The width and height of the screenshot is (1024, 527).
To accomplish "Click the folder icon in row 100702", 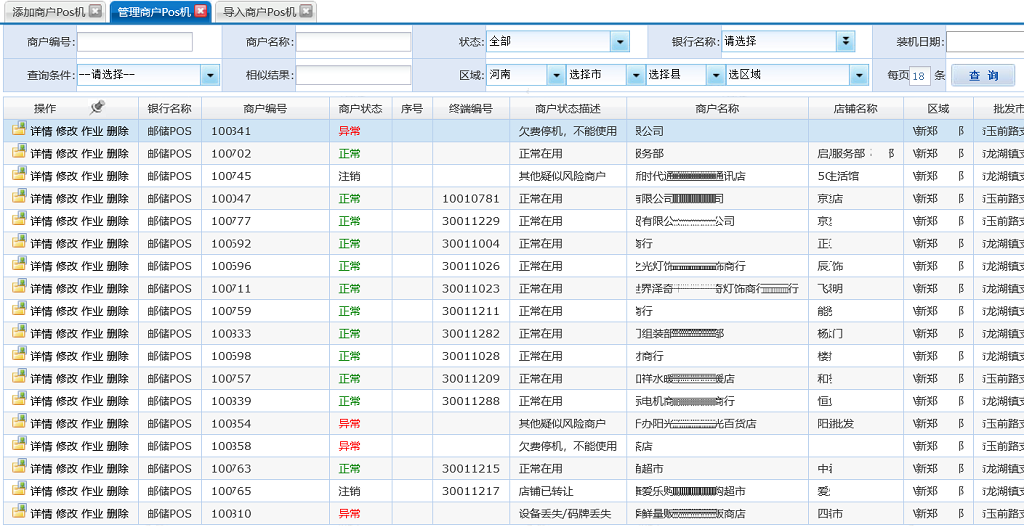I will coord(19,152).
